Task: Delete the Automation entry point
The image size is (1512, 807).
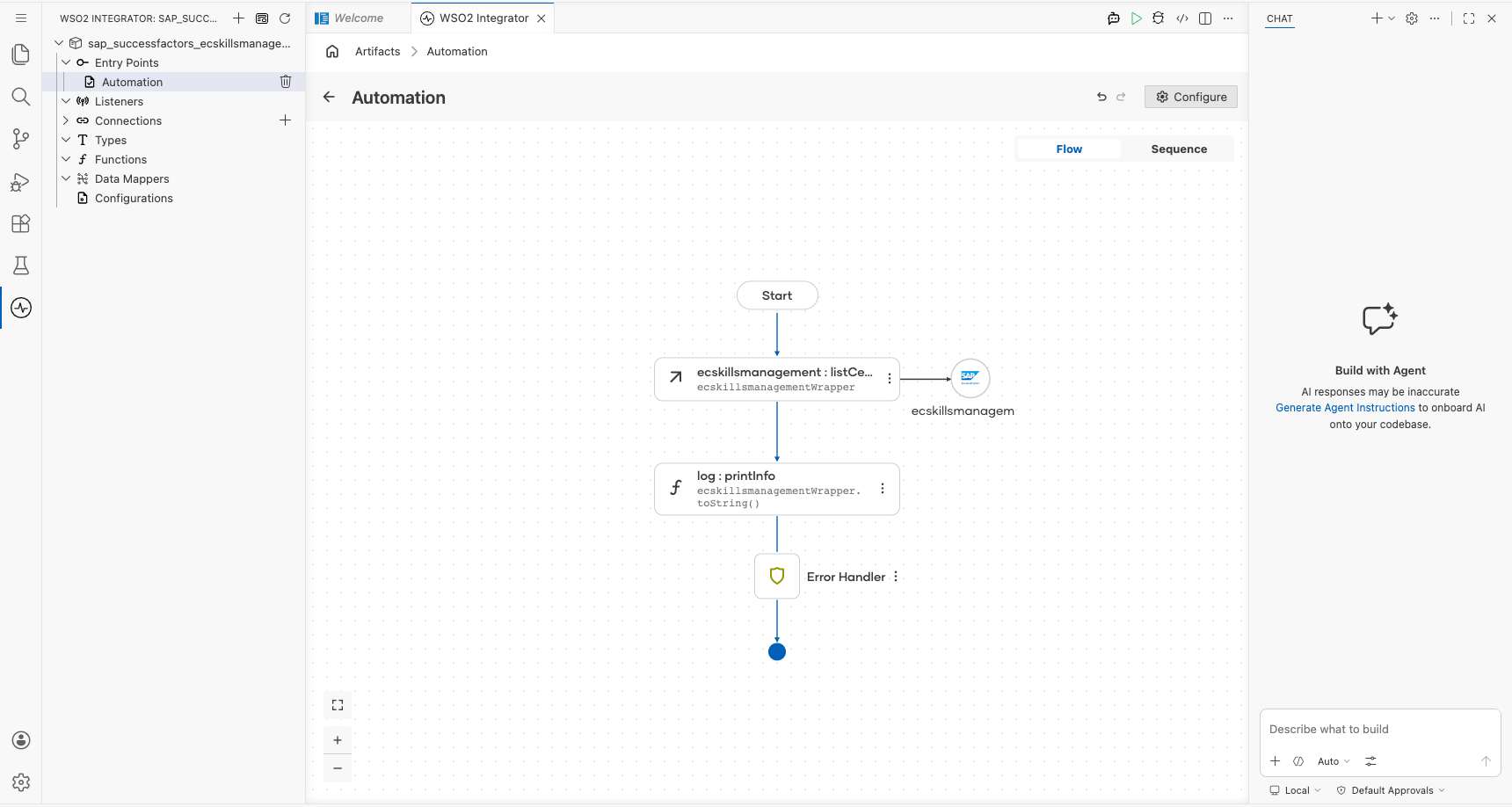Action: 286,82
